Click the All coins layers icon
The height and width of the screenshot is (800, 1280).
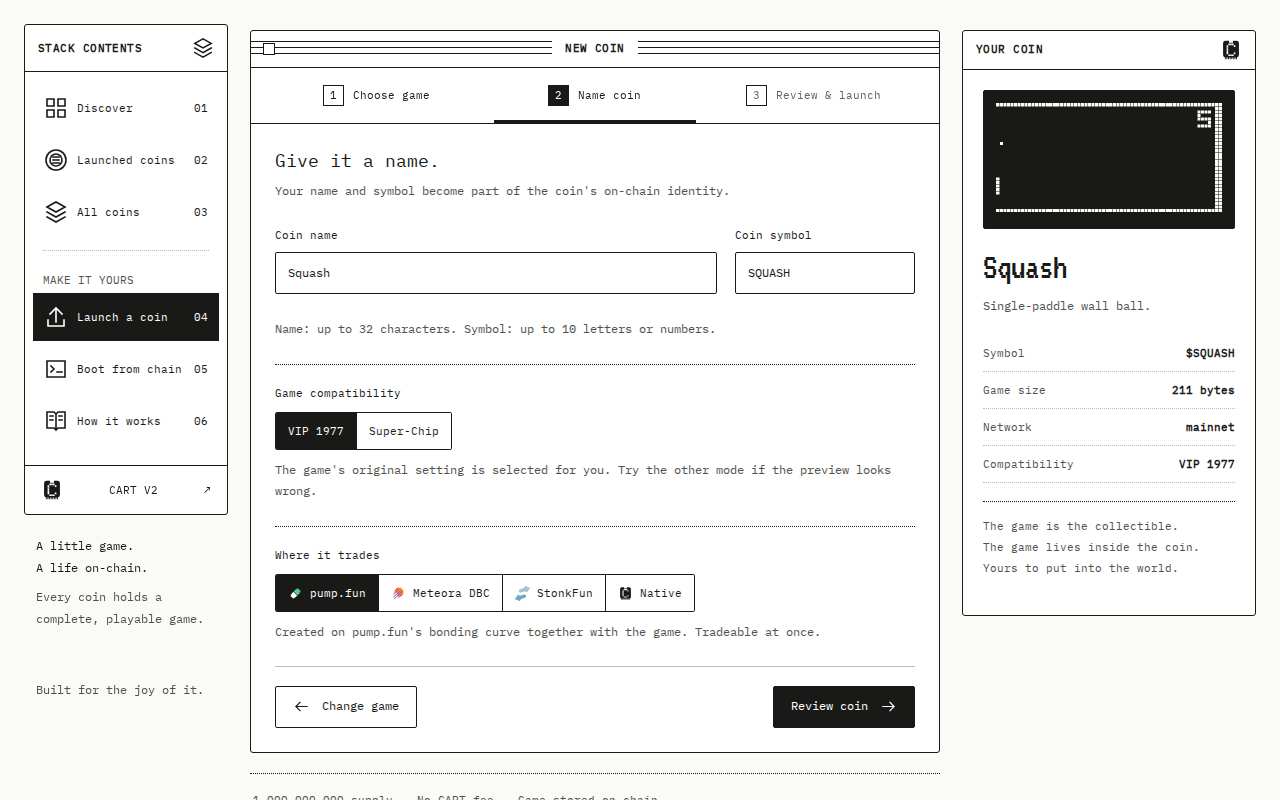coord(56,212)
